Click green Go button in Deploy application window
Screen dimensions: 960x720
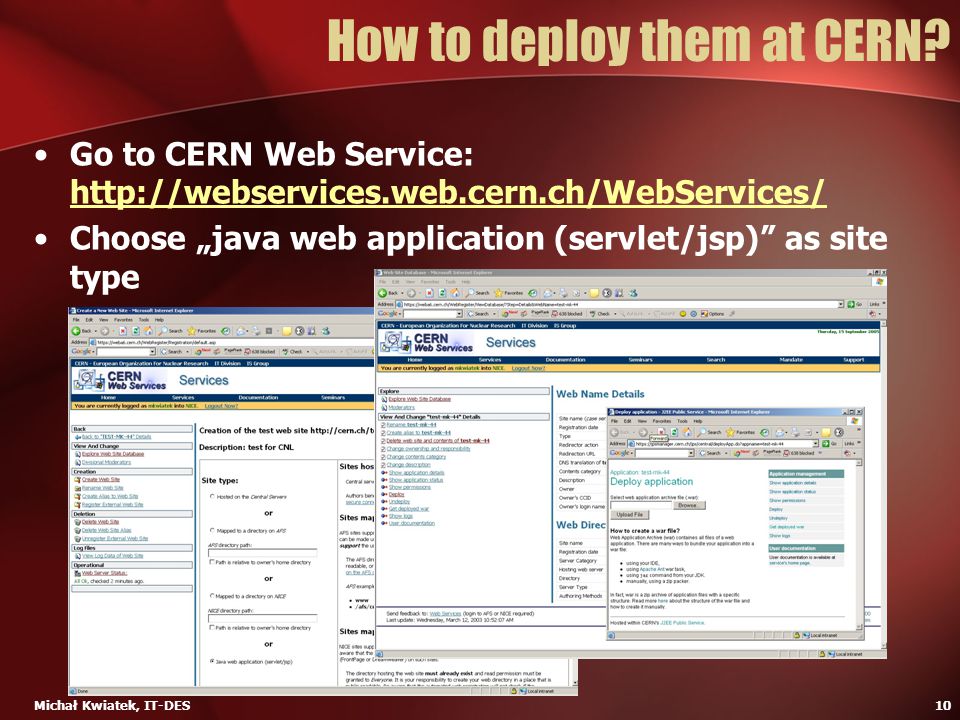(829, 443)
